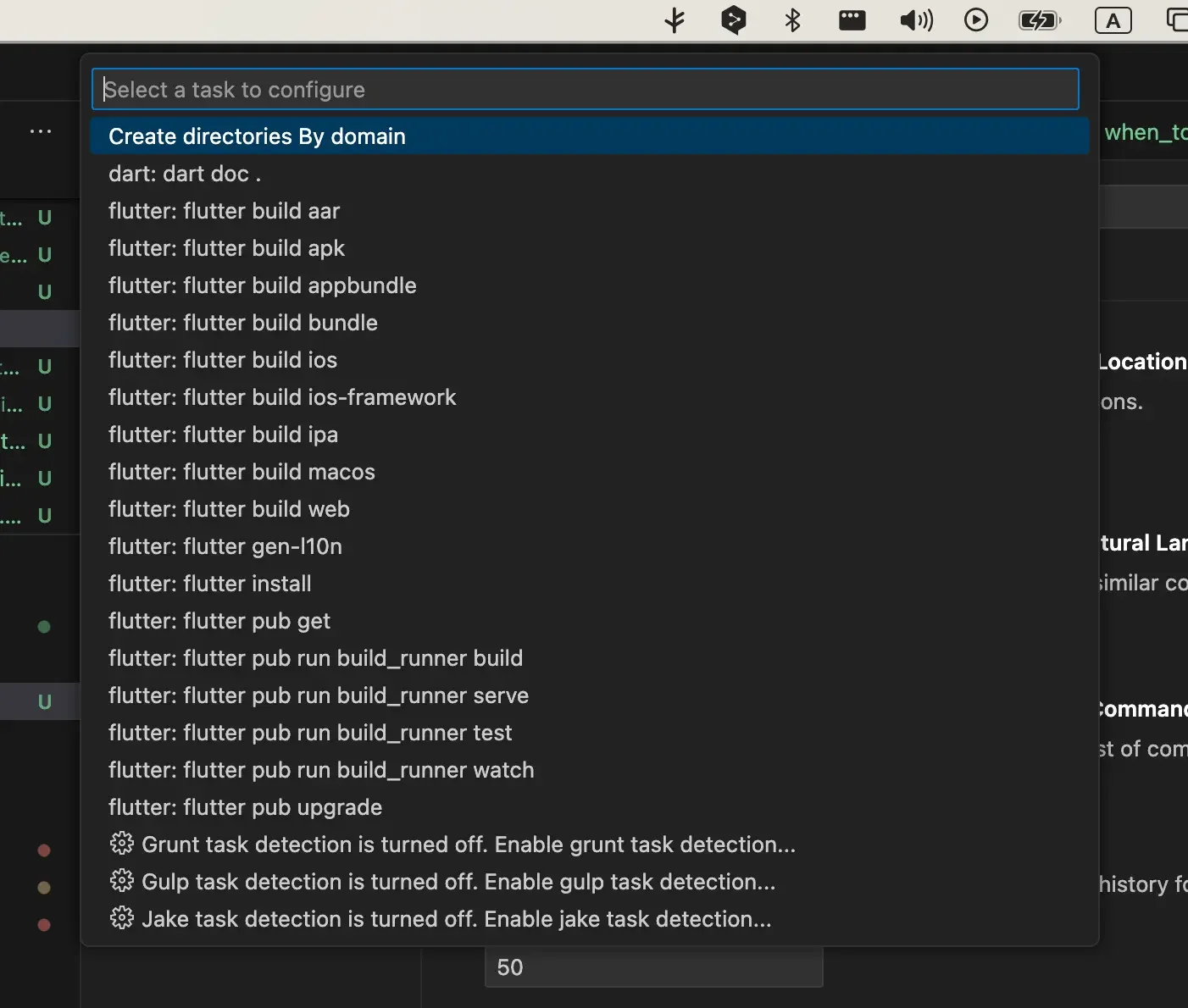Pick 'flutter: flutter build appbundle' entry
Viewport: 1188px width, 1008px height.
590,285
